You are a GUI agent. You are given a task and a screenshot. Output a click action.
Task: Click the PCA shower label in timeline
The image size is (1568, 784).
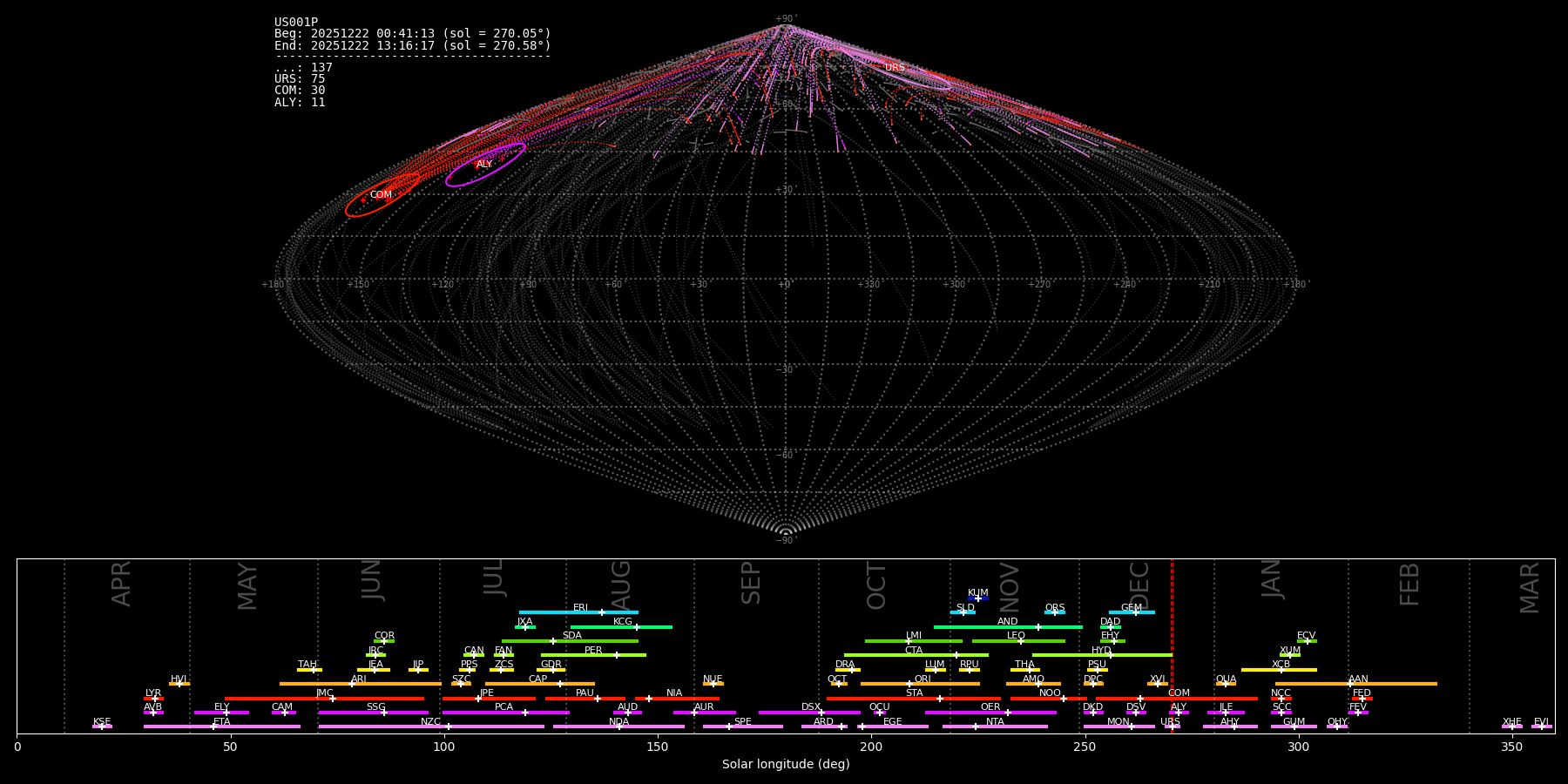coord(504,707)
